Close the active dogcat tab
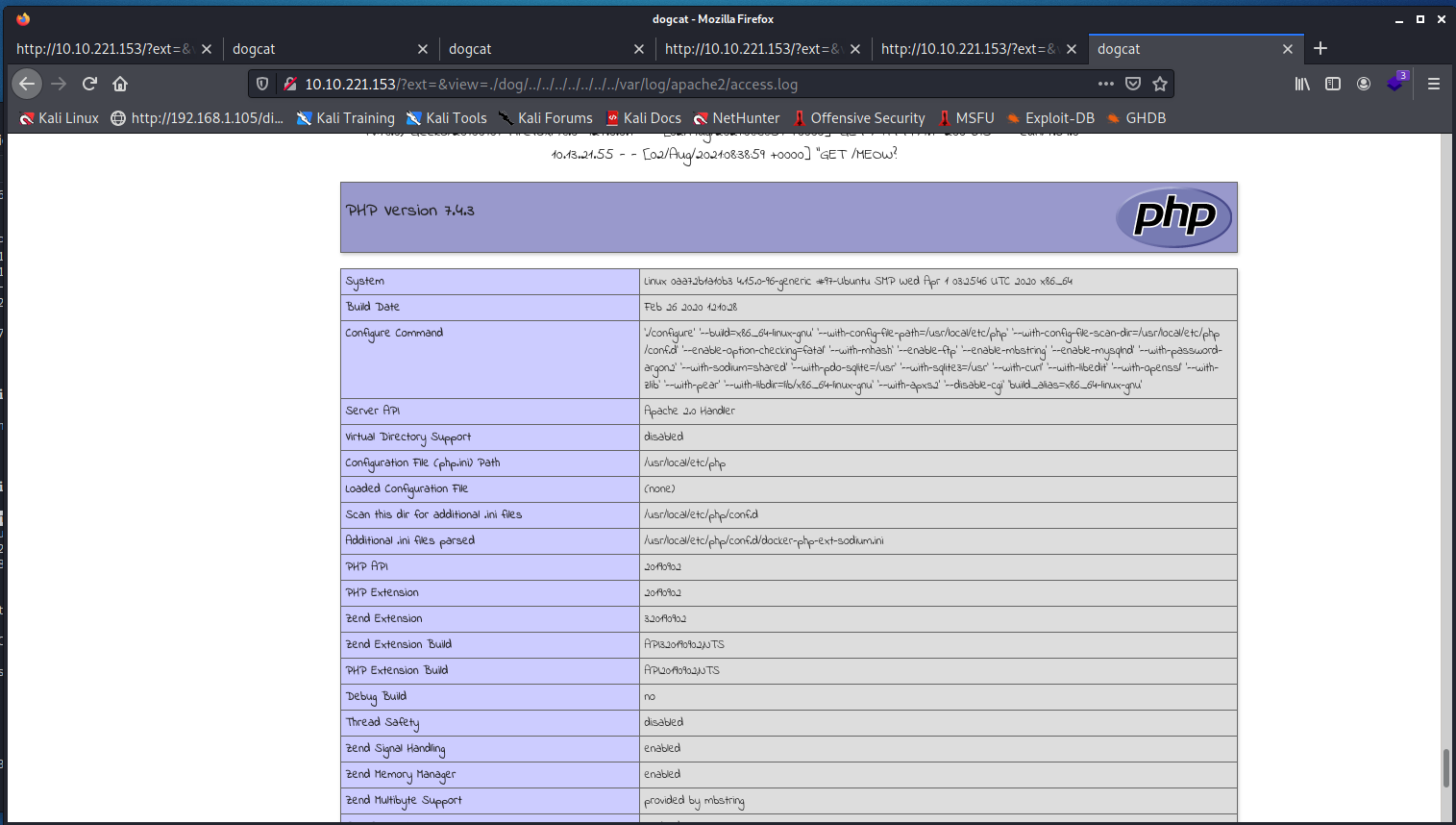1456x825 pixels. pyautogui.click(x=1288, y=49)
